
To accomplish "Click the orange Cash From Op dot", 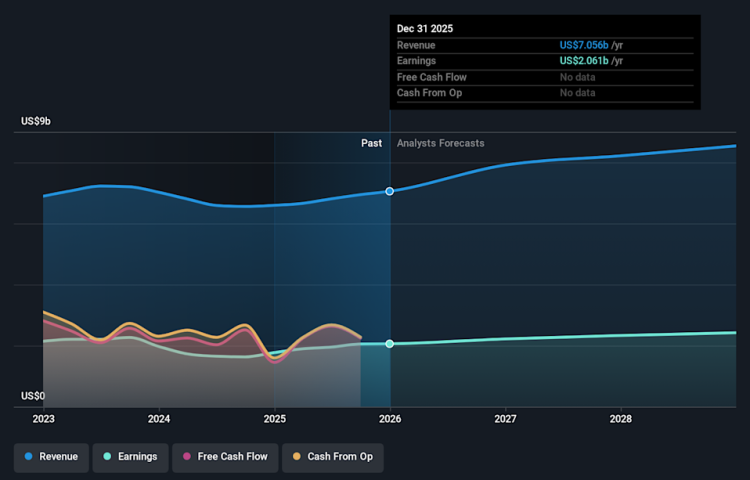I will (297, 457).
